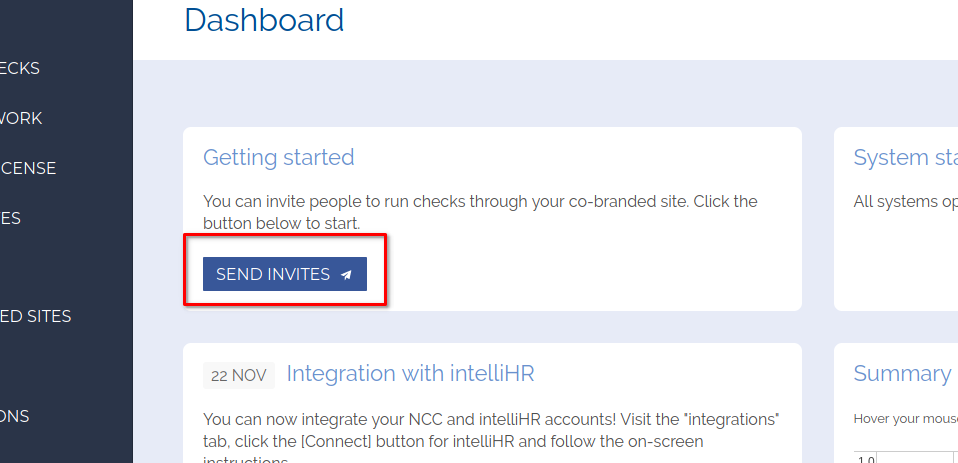Click the "All systems" status text
Image resolution: width=958 pixels, height=463 pixels.
pos(905,202)
